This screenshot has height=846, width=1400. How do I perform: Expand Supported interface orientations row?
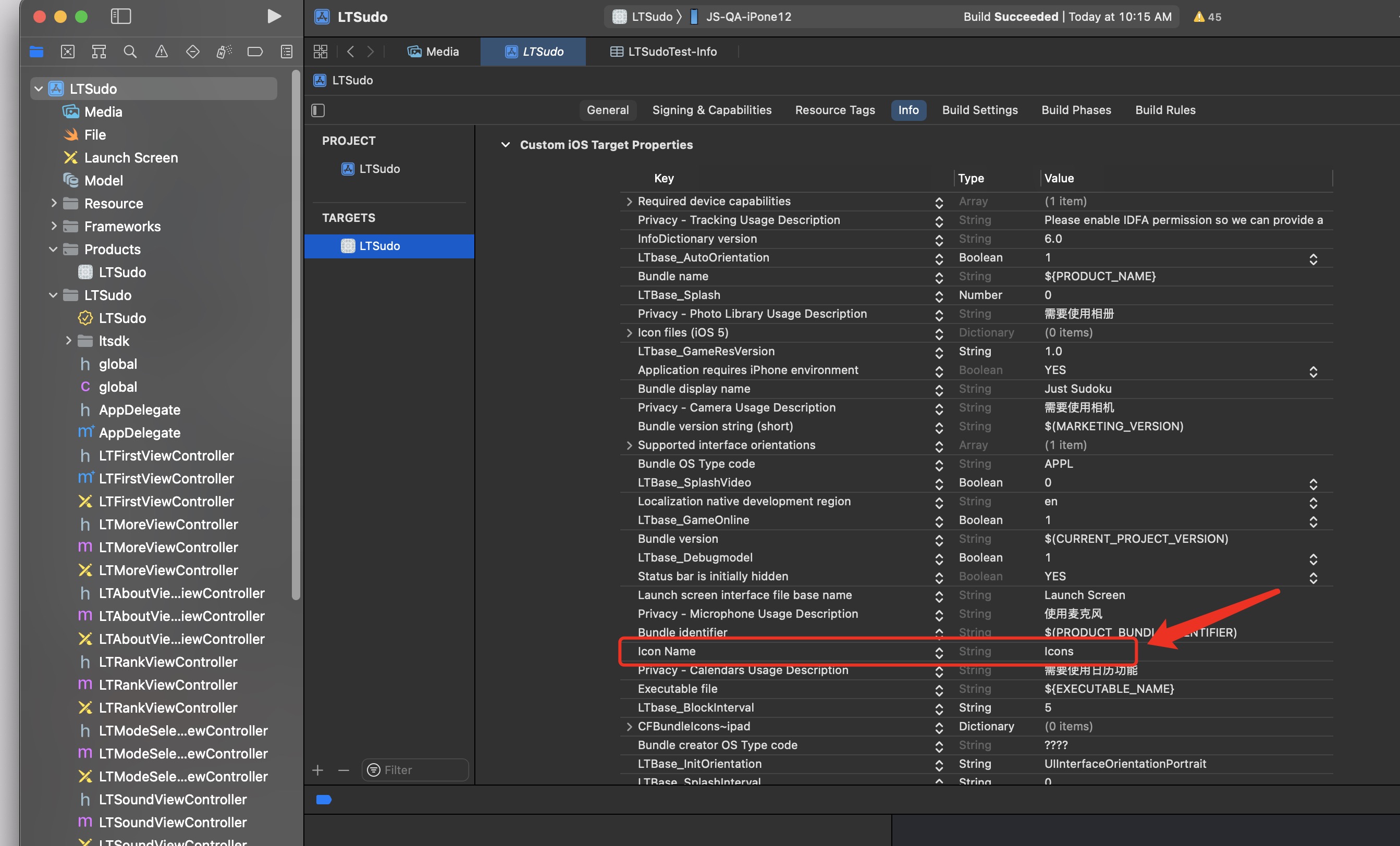[629, 445]
